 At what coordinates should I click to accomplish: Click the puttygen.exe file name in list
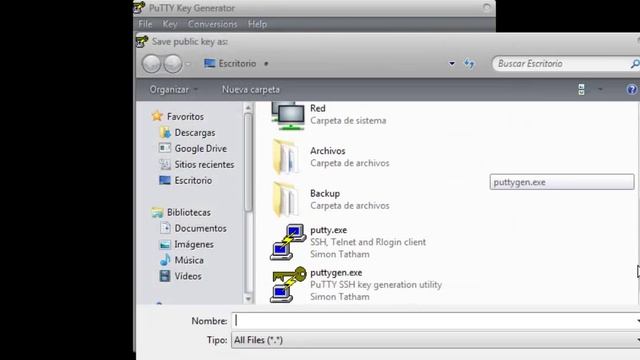click(x=336, y=273)
